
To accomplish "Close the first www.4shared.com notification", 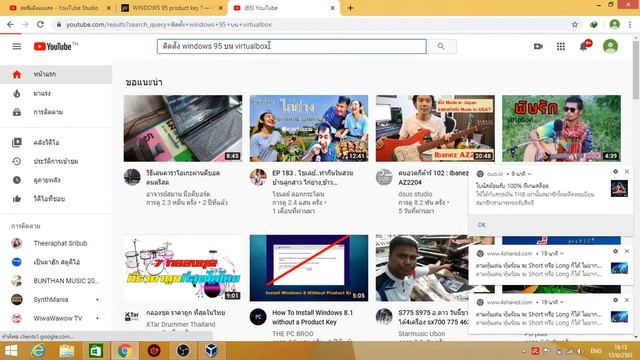I will 627,251.
